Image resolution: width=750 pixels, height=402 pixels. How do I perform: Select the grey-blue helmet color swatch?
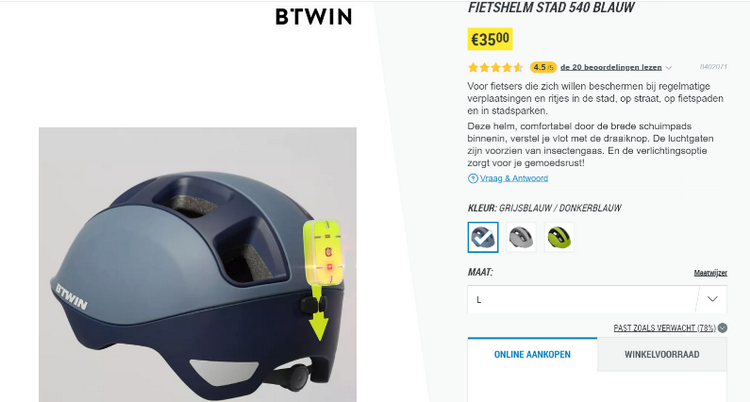point(483,237)
